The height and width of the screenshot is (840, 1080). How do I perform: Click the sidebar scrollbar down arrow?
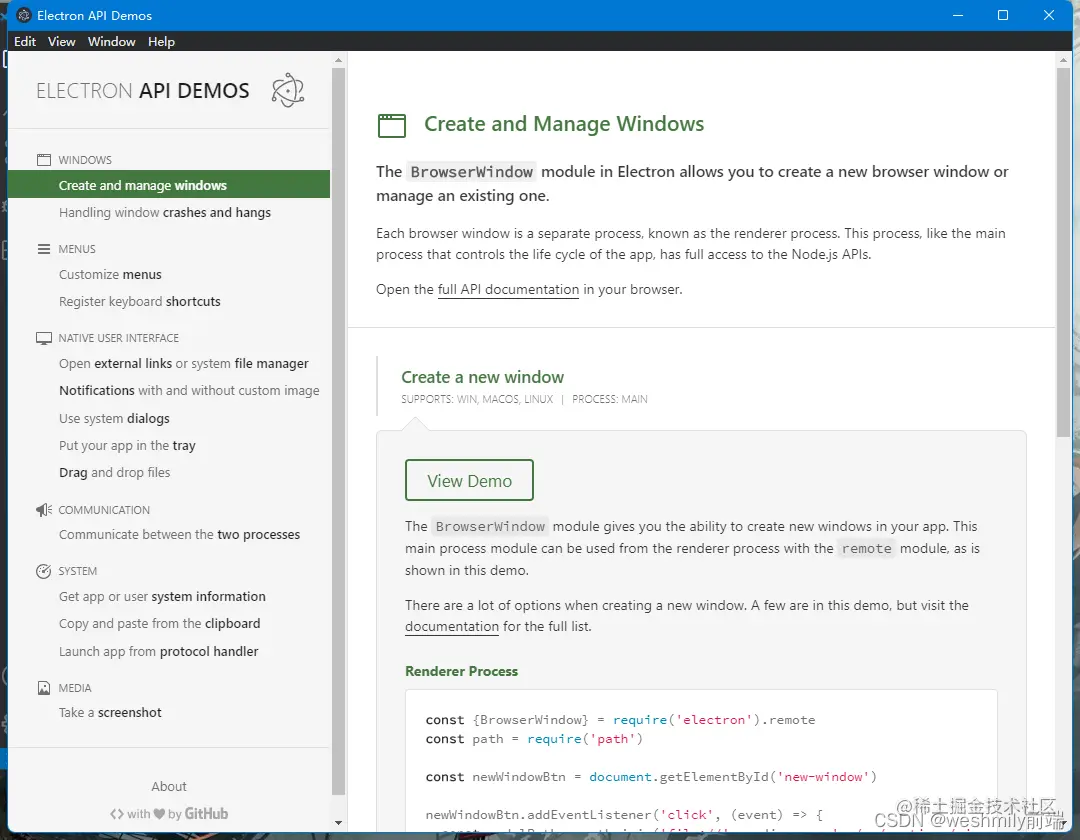[x=338, y=823]
